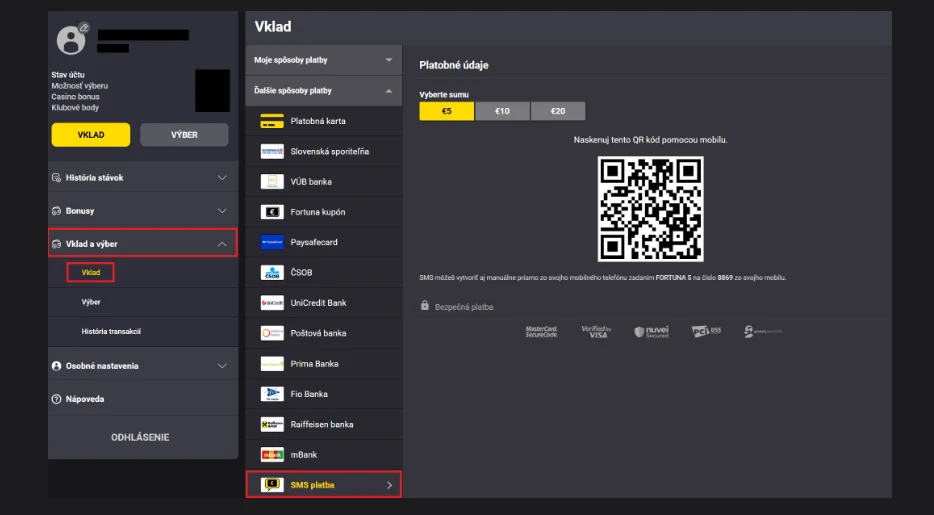The height and width of the screenshot is (515, 934).
Task: Click the Osobné nastavenia person icon
Action: [x=57, y=366]
